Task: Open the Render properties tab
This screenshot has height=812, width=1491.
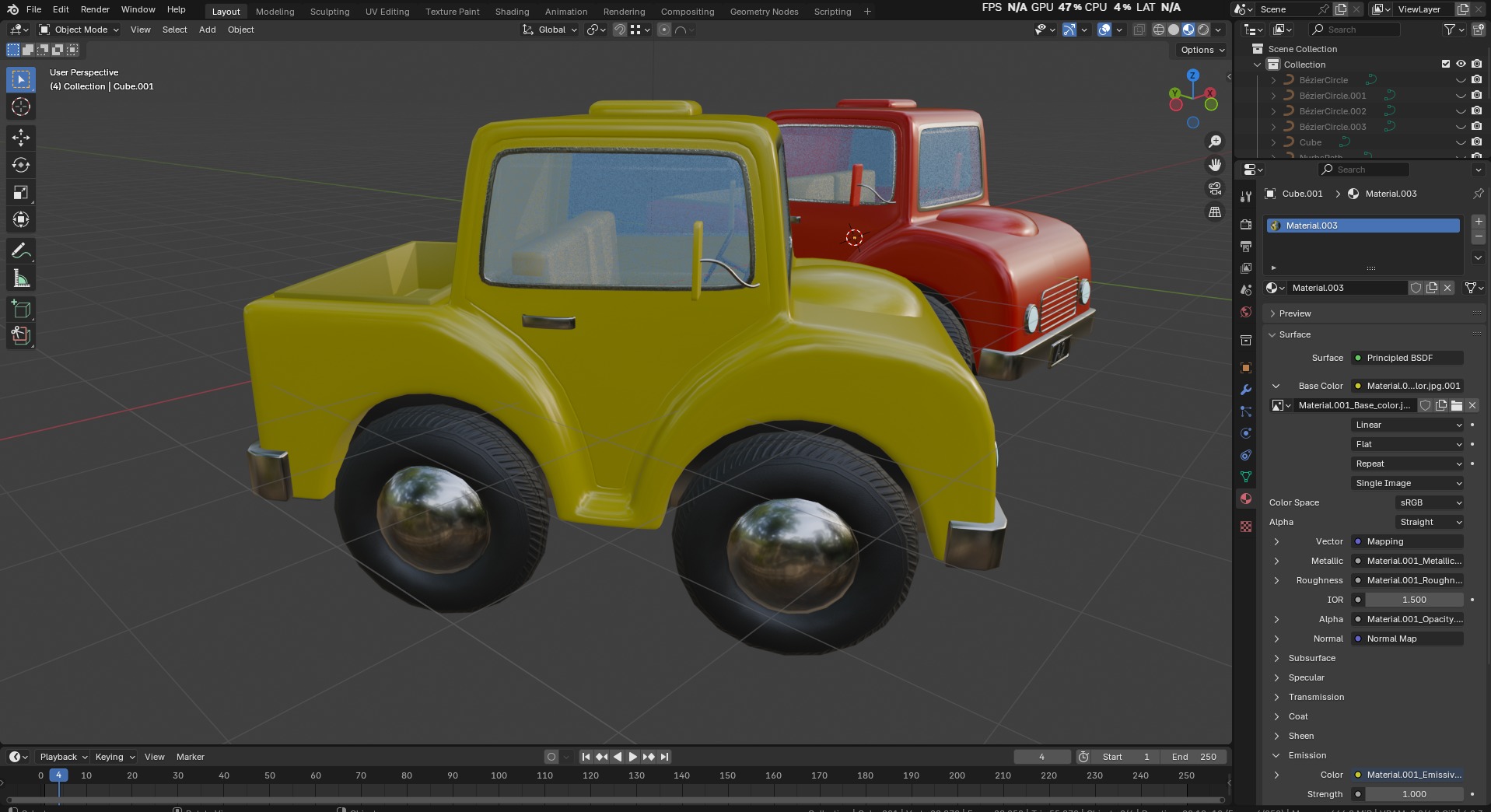Action: click(x=1246, y=224)
